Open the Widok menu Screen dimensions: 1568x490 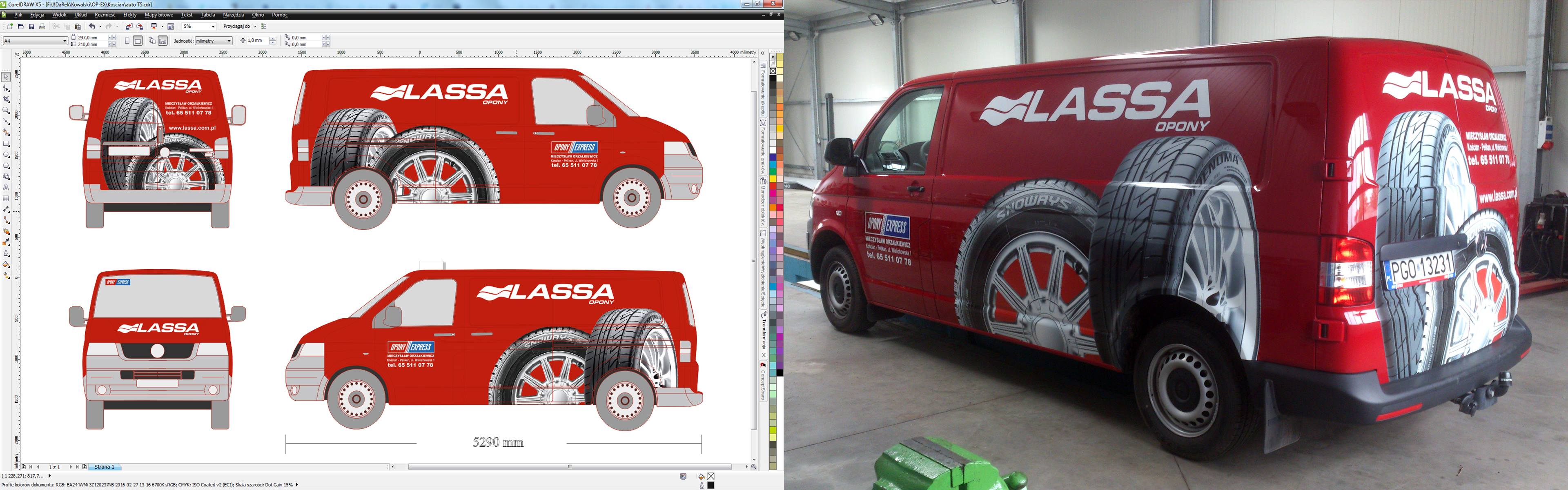tap(59, 15)
